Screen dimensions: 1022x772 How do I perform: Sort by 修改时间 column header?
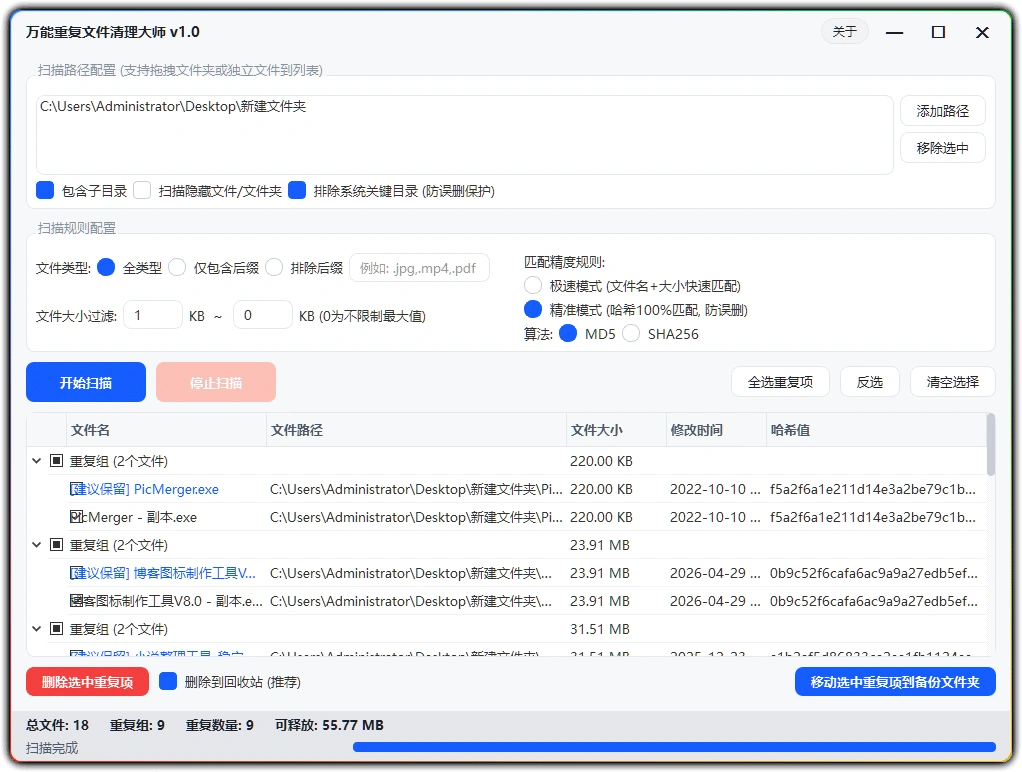pyautogui.click(x=716, y=430)
